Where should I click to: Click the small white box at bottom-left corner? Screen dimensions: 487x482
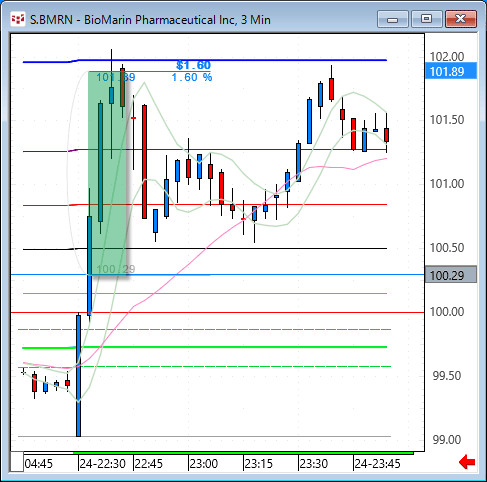(x=17, y=462)
